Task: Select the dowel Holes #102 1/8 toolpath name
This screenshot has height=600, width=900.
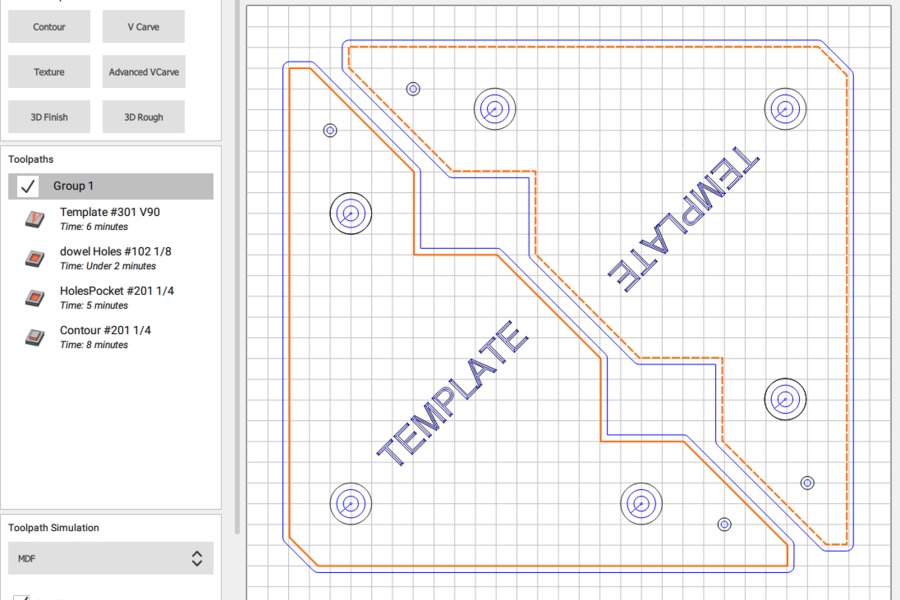Action: pos(115,251)
